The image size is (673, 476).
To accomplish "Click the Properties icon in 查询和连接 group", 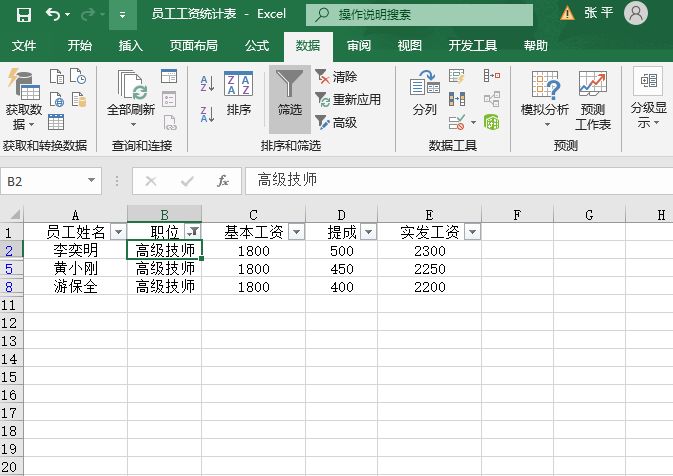I will click(169, 99).
